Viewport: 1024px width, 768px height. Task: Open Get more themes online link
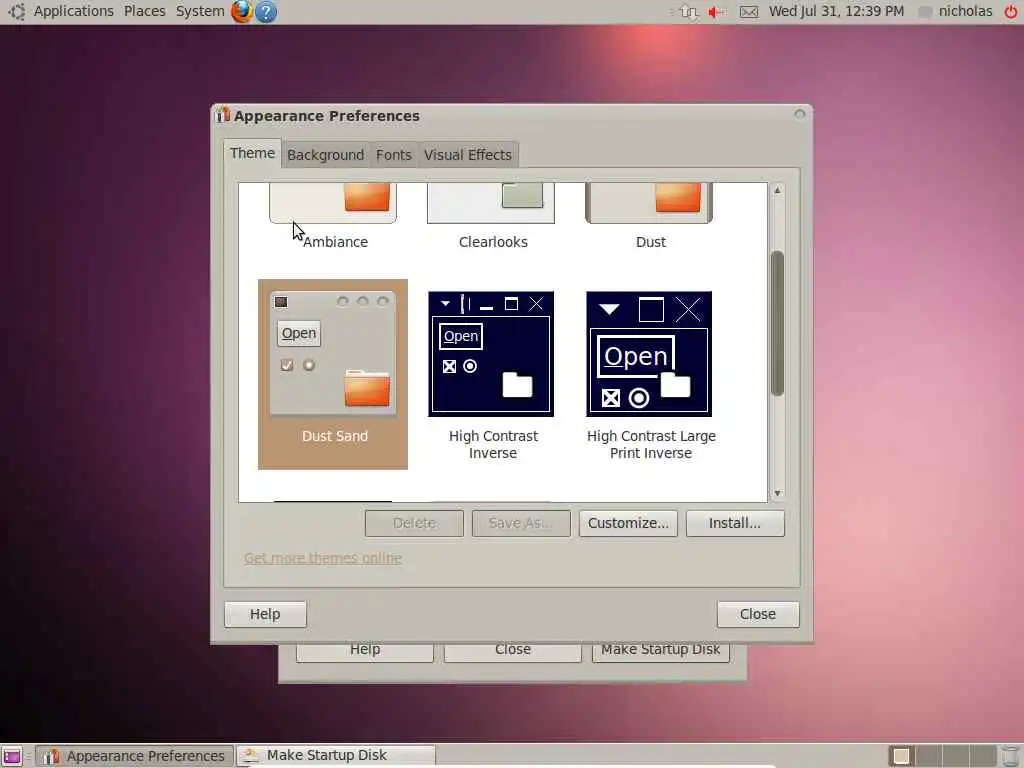pos(323,558)
